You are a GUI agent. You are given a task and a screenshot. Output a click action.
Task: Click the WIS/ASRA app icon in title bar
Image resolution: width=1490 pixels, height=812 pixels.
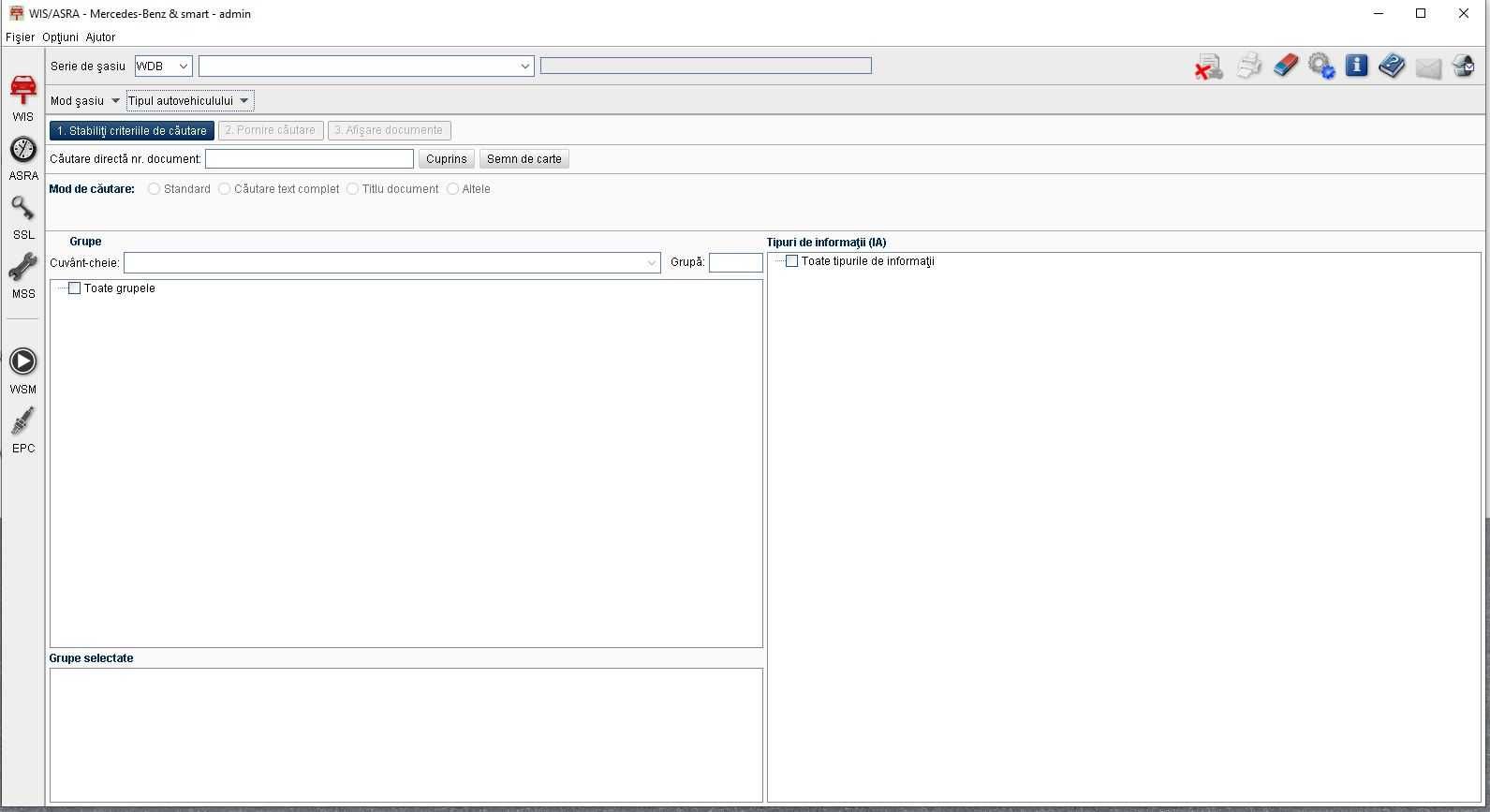(16, 13)
